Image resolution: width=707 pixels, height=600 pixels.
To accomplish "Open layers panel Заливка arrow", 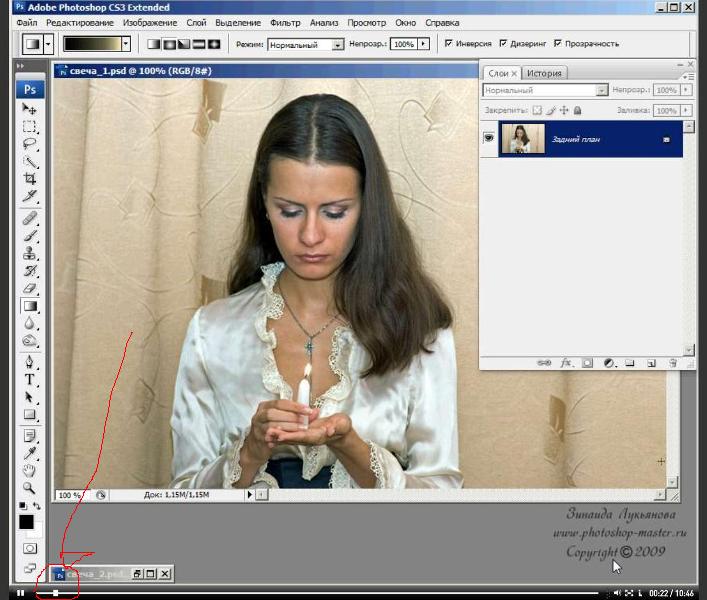I will pyautogui.click(x=686, y=110).
